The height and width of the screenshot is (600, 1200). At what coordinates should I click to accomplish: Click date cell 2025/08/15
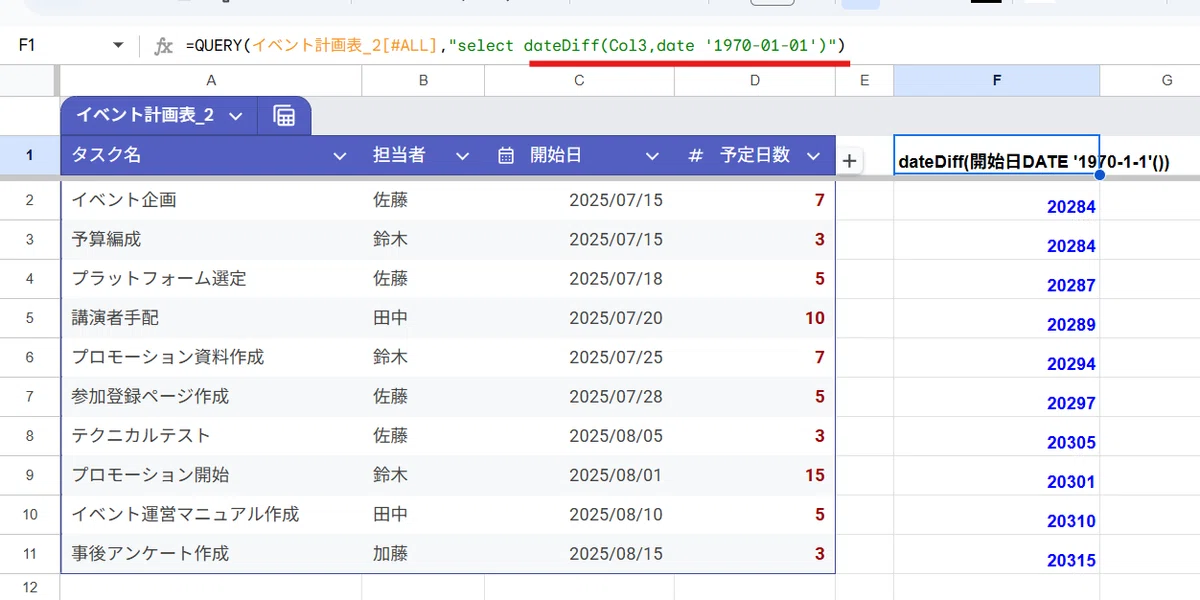579,554
